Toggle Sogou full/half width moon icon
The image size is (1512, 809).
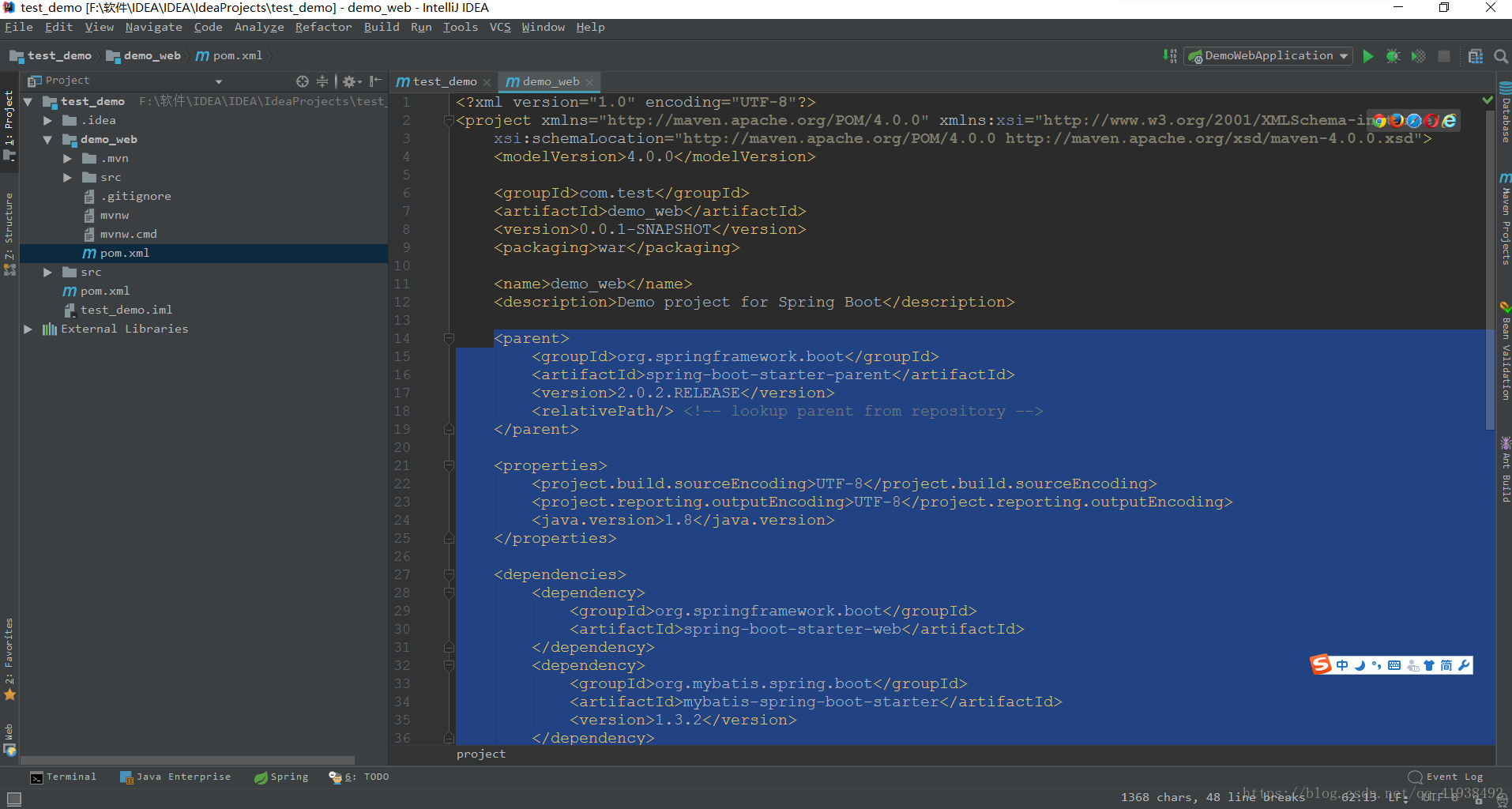click(x=1360, y=665)
